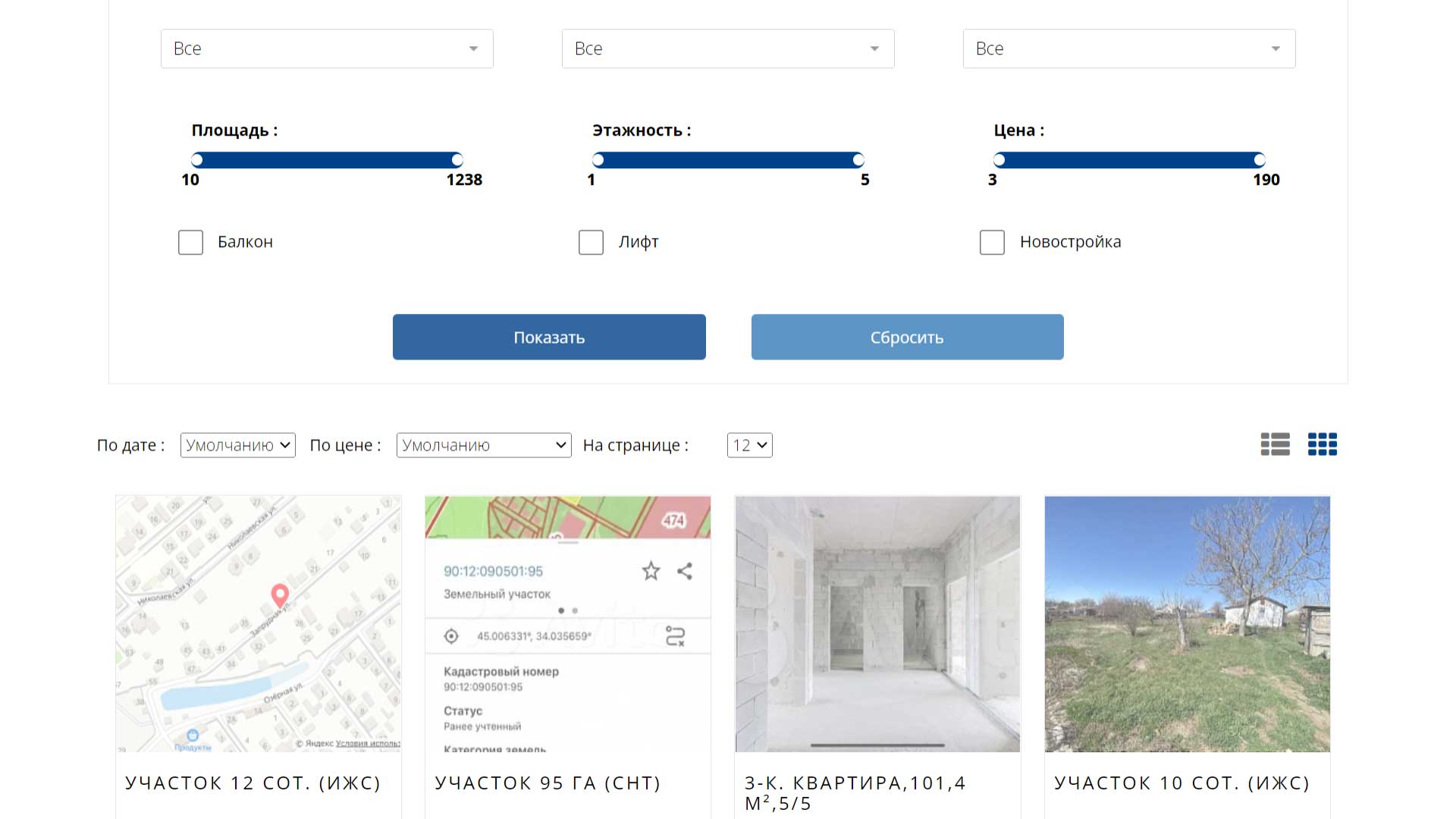This screenshot has height=819, width=1456.
Task: Change На странице items count dropdown
Action: (749, 445)
